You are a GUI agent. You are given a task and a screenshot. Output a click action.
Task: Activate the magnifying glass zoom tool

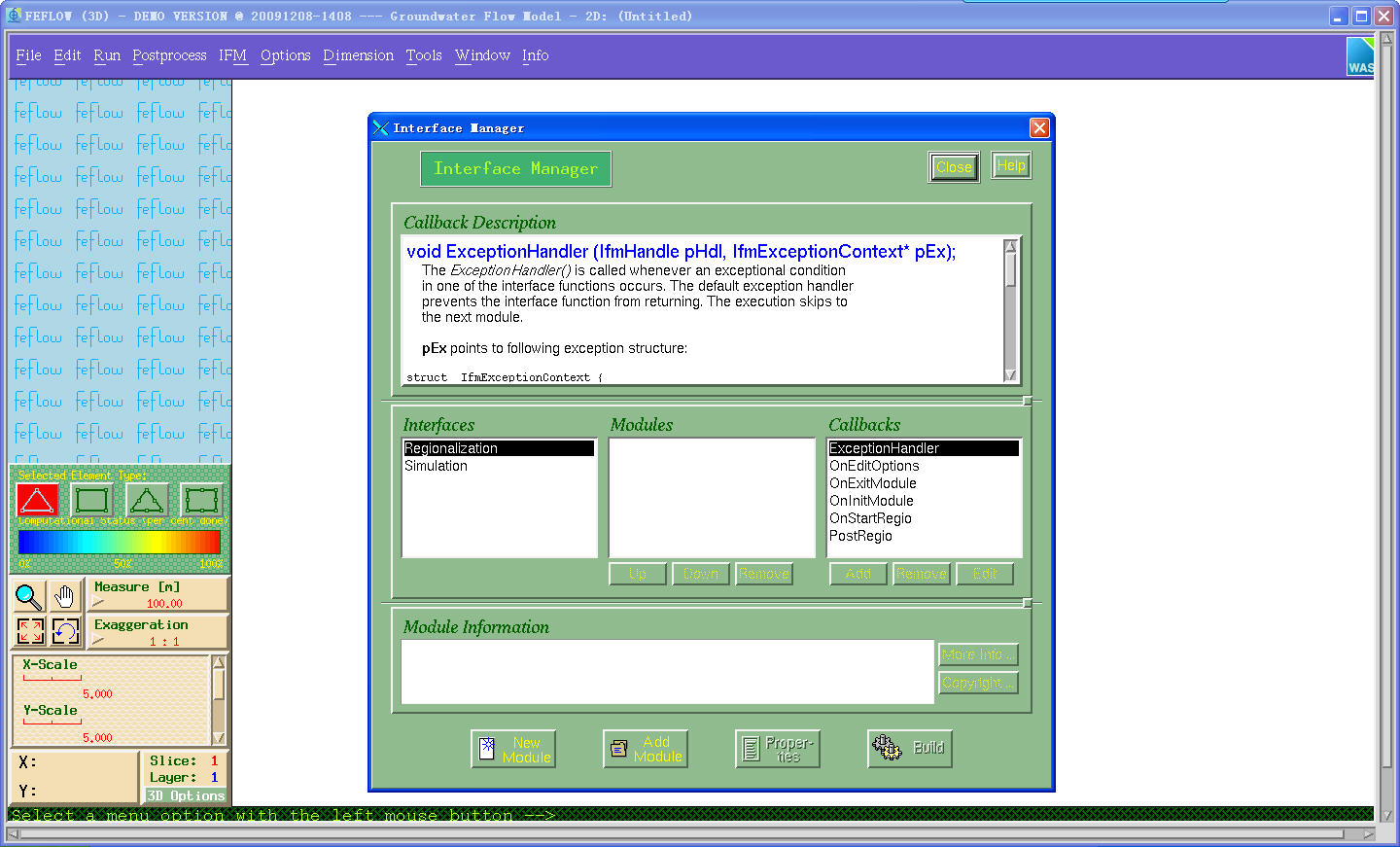(29, 596)
